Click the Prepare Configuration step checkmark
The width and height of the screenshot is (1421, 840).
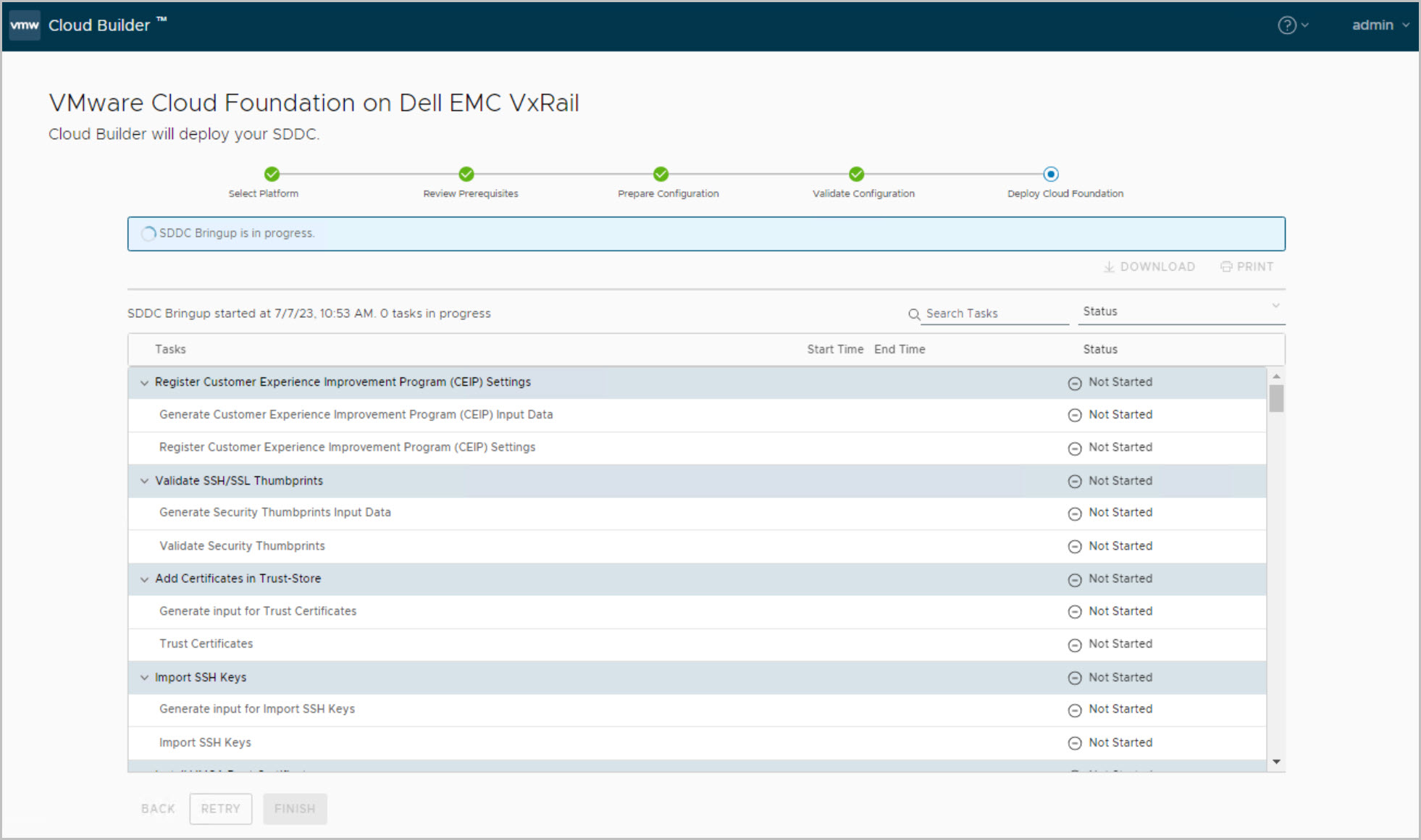(661, 175)
